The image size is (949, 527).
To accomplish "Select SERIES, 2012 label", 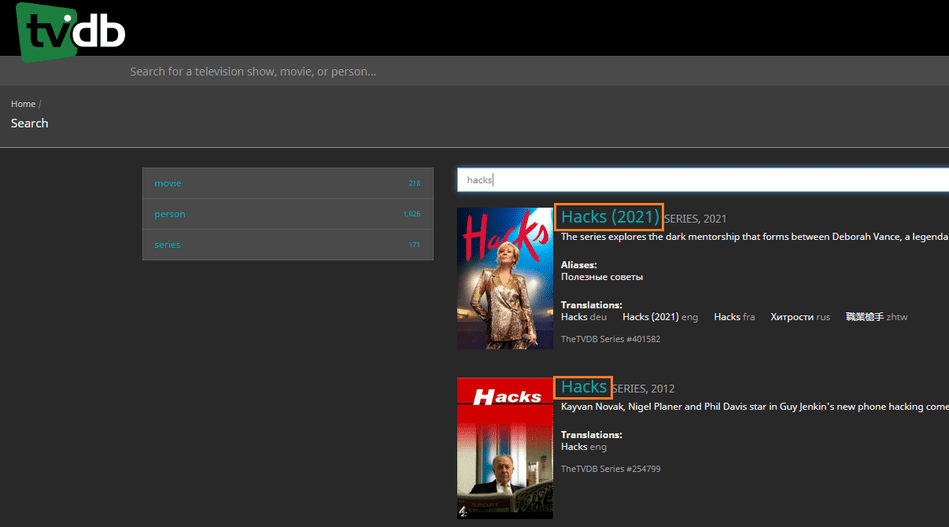I will pyautogui.click(x=643, y=389).
